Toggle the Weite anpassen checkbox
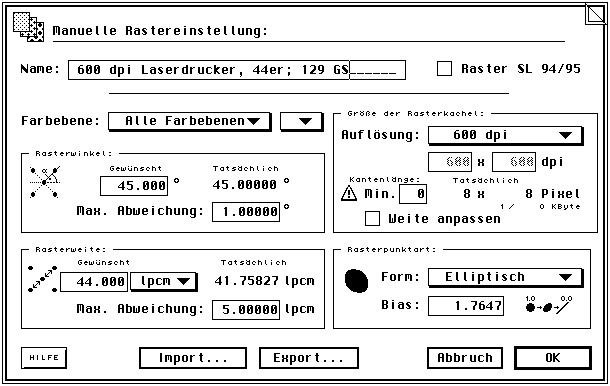 point(372,218)
